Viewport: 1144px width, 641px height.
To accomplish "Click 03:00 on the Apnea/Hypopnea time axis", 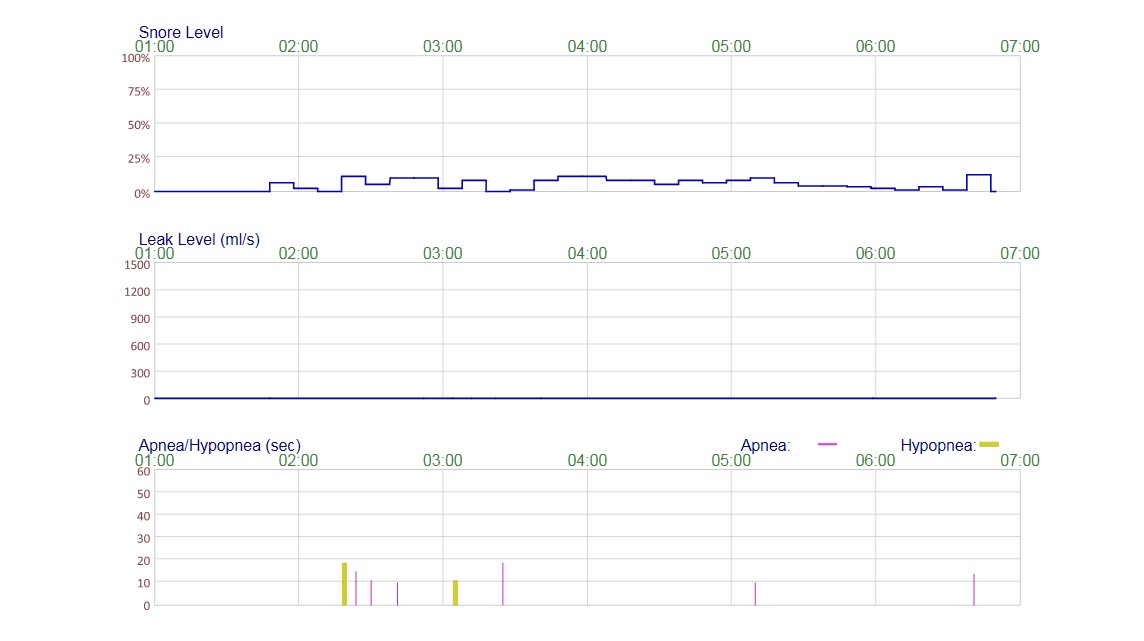I will point(443,461).
